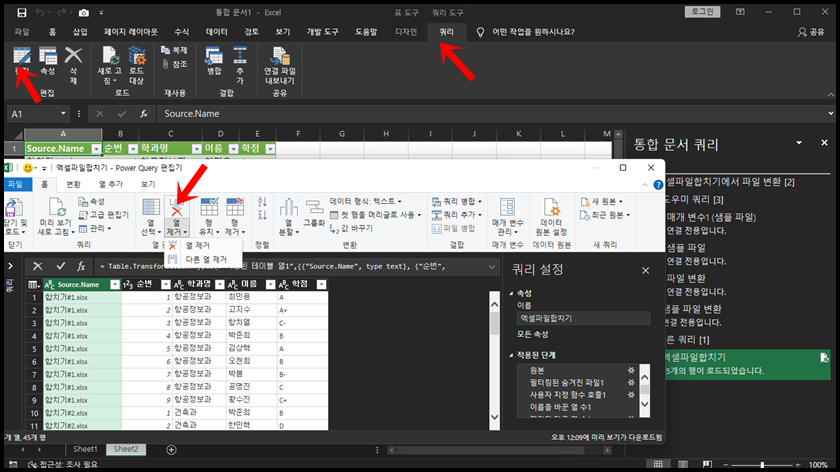Open the 학과명 column filter in Power Query preview

tap(220, 284)
